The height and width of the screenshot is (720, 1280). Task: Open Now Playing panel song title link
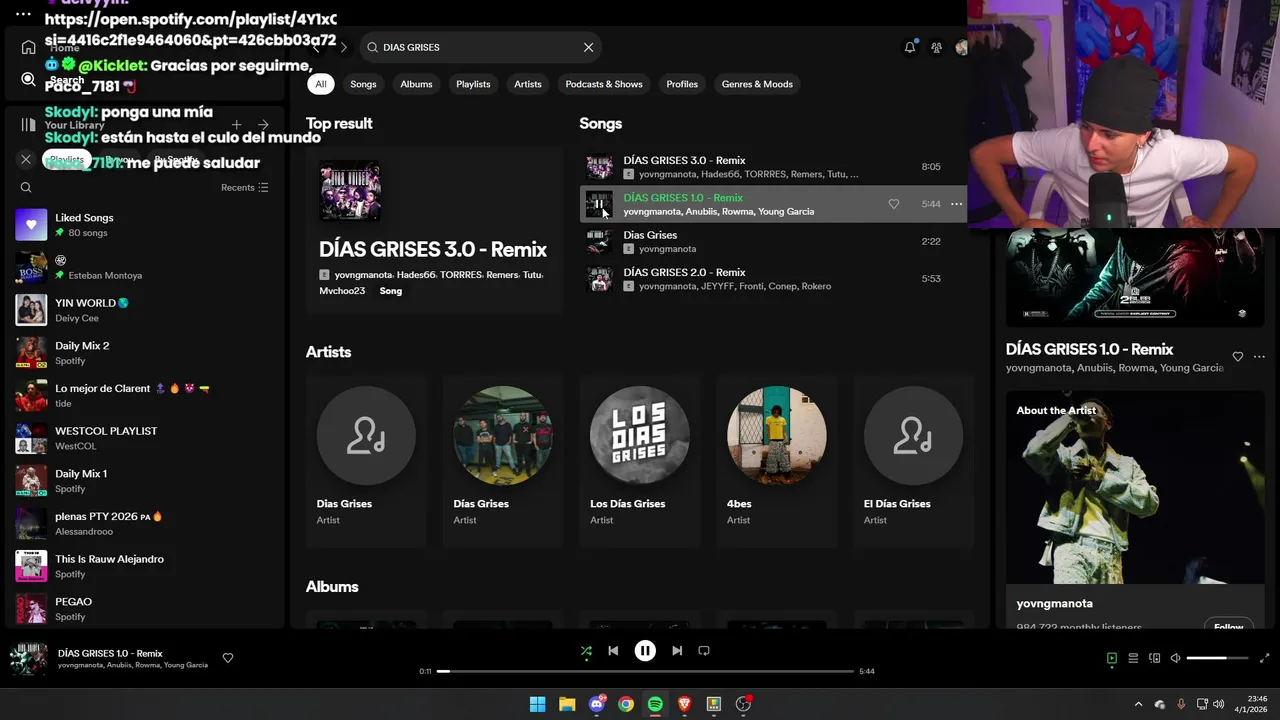click(1089, 349)
